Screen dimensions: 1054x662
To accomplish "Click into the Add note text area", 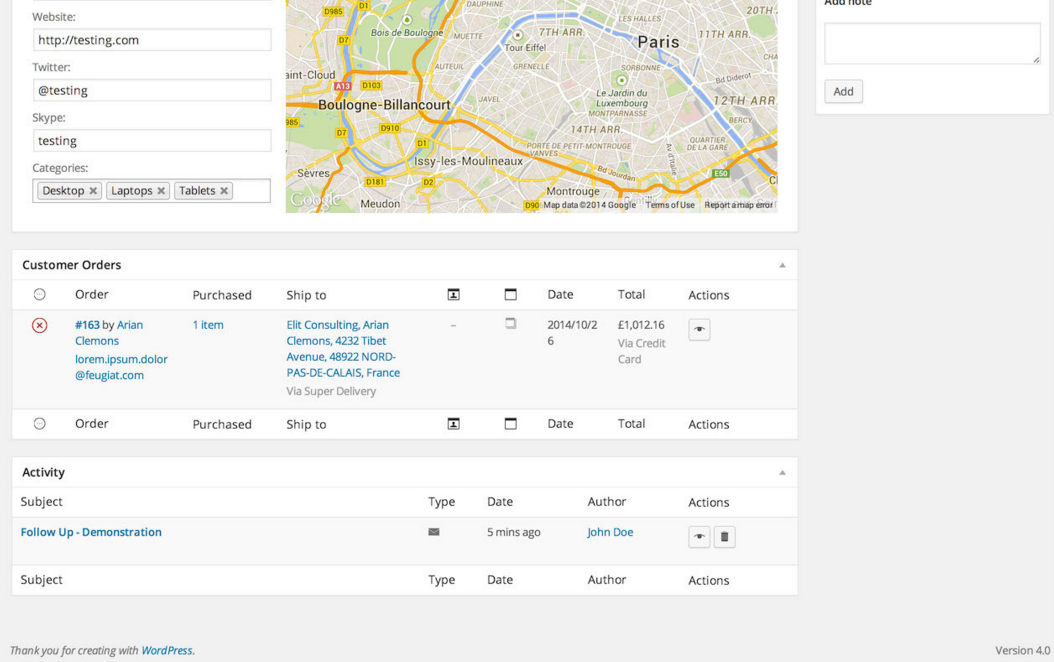I will pyautogui.click(x=931, y=44).
